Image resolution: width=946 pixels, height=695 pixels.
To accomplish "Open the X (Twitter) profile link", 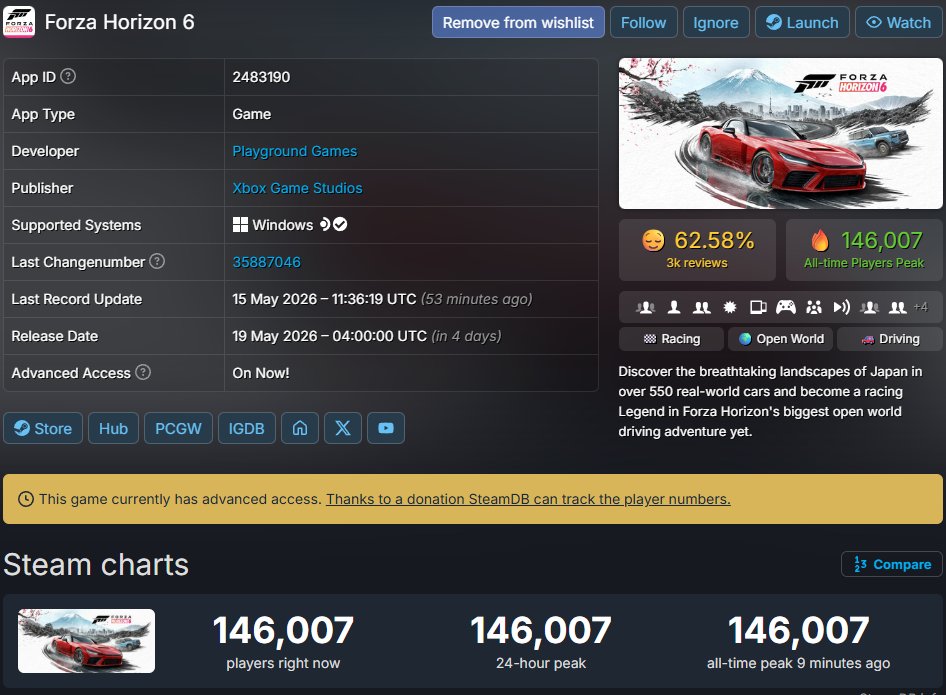I will tap(343, 428).
